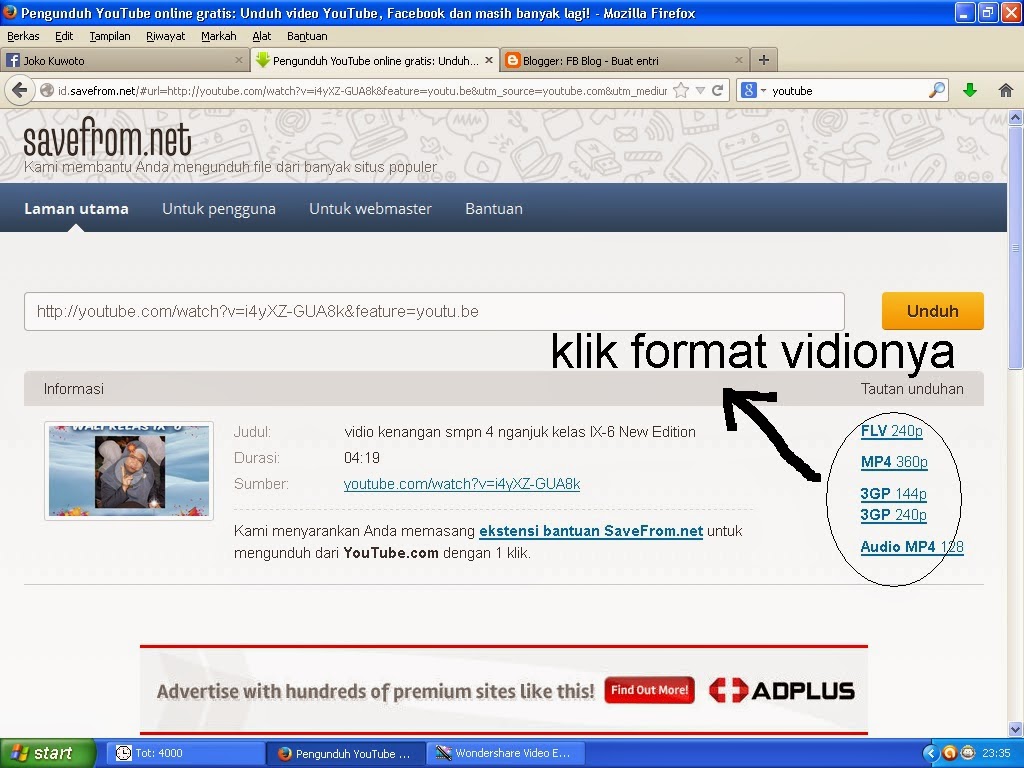Close the Blogger FB Blog tab
Image resolution: width=1024 pixels, height=768 pixels.
(x=739, y=60)
